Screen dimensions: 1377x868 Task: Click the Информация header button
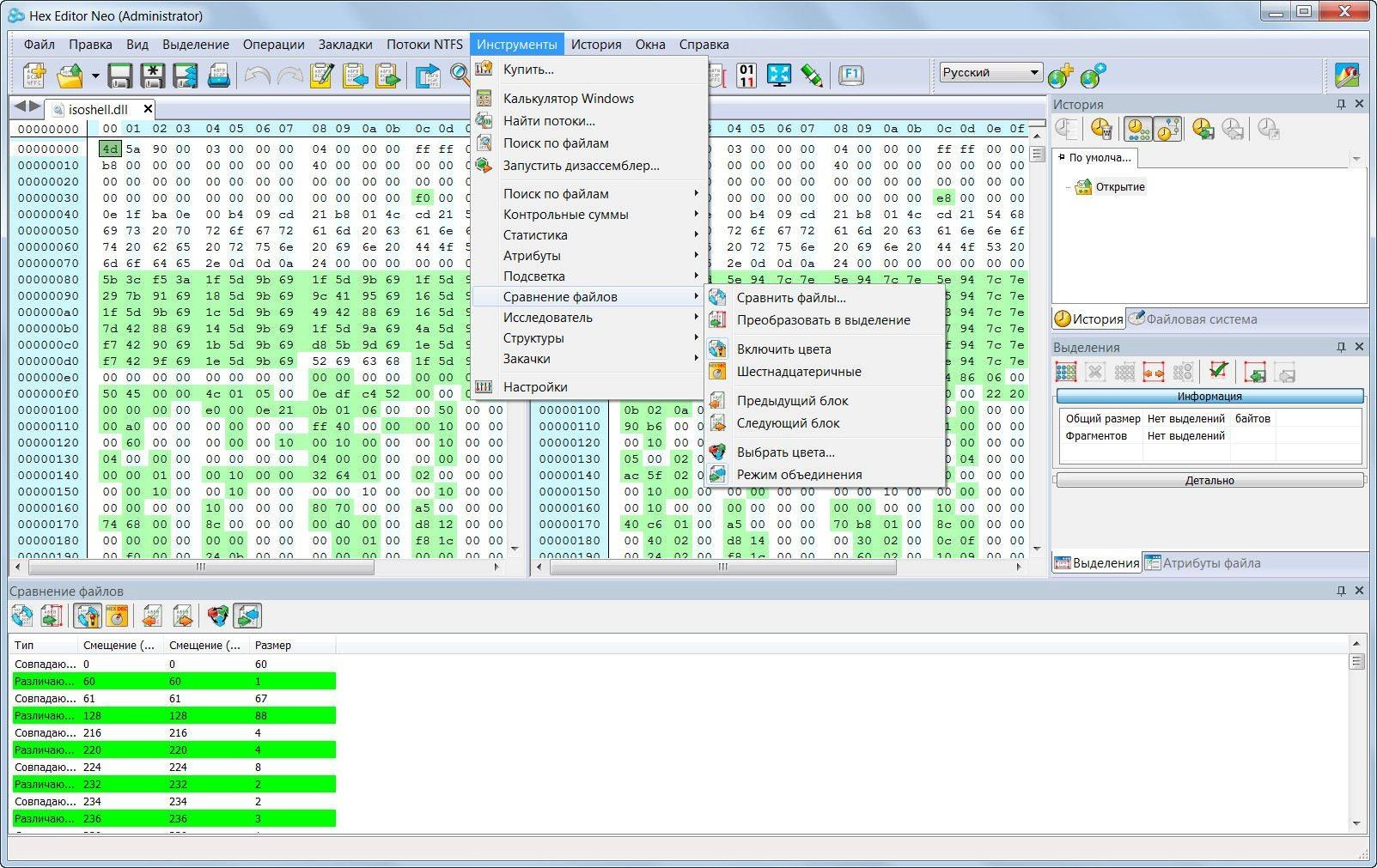coord(1209,396)
